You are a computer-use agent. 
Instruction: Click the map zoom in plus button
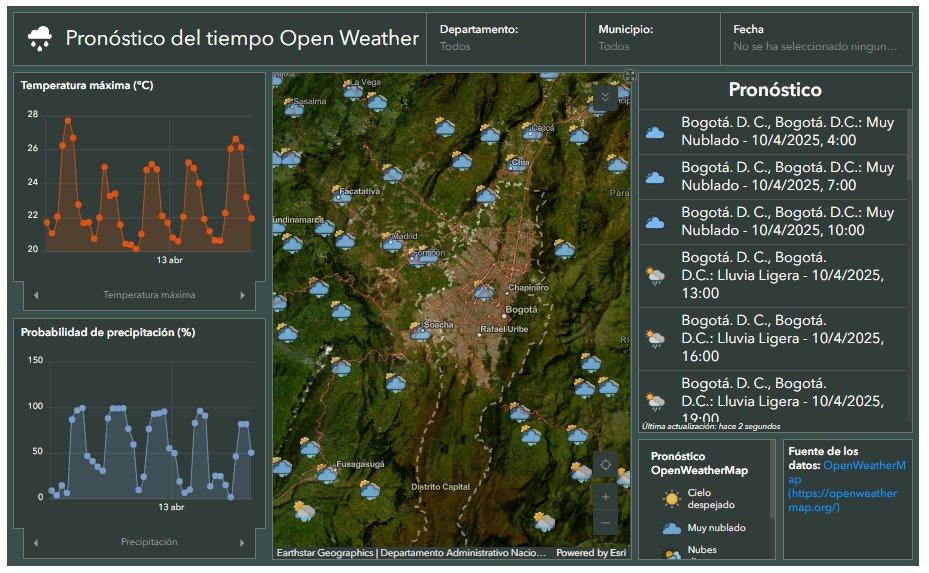click(606, 497)
